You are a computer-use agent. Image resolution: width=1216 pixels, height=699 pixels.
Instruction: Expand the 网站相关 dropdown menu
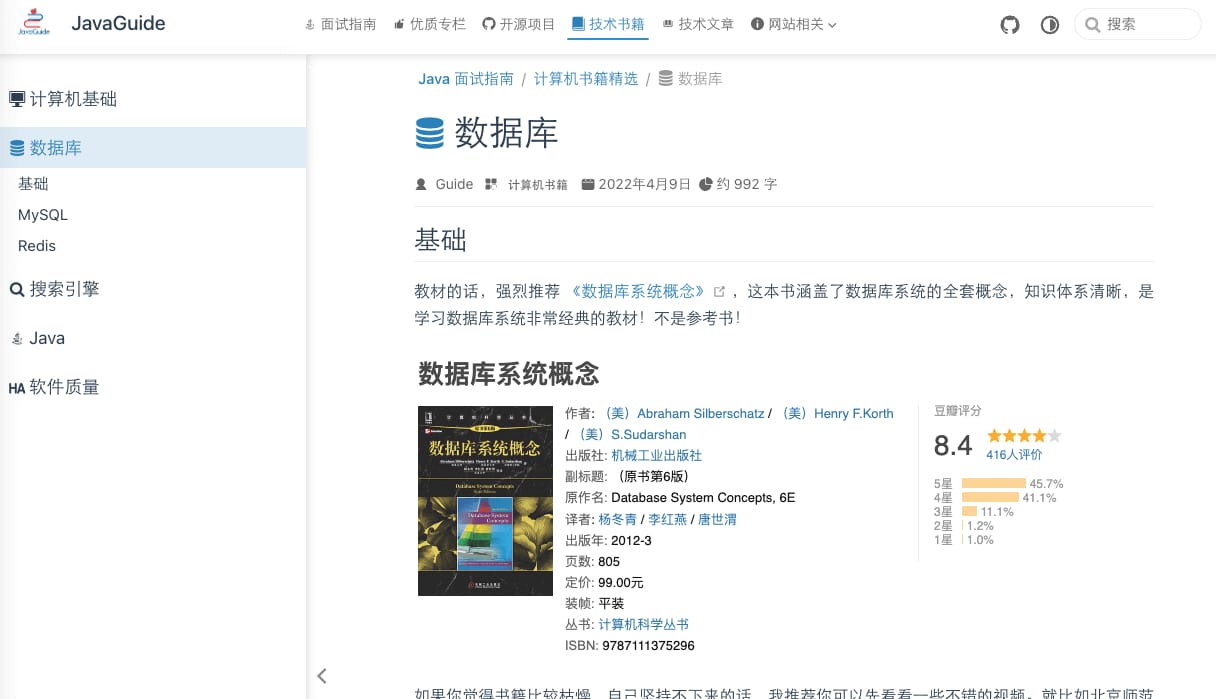point(794,24)
